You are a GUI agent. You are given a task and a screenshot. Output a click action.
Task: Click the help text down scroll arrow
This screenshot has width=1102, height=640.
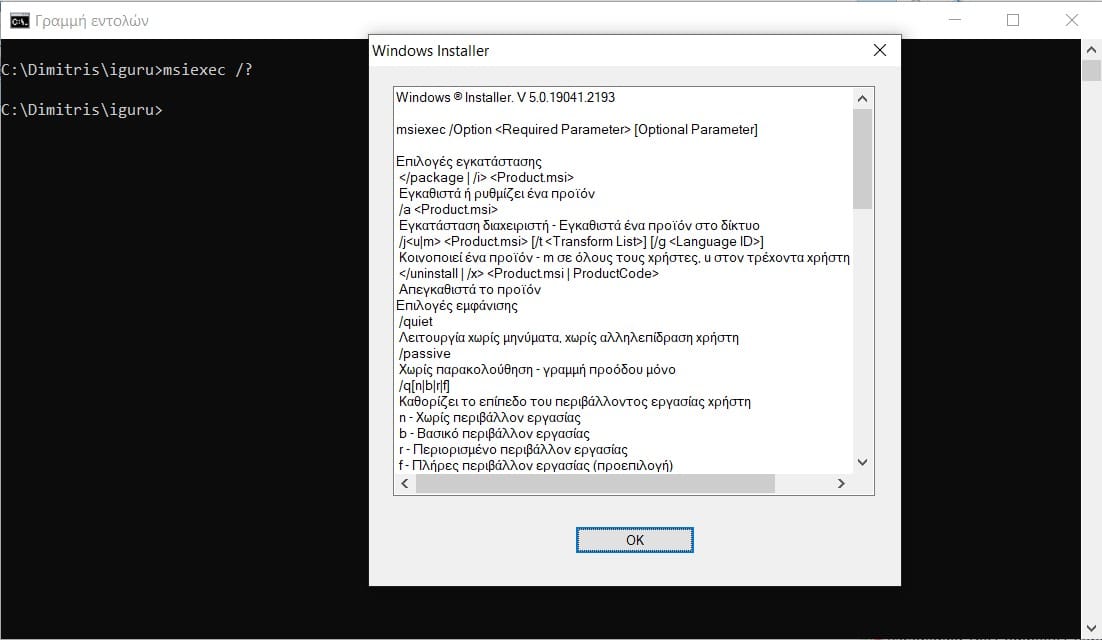pos(862,462)
